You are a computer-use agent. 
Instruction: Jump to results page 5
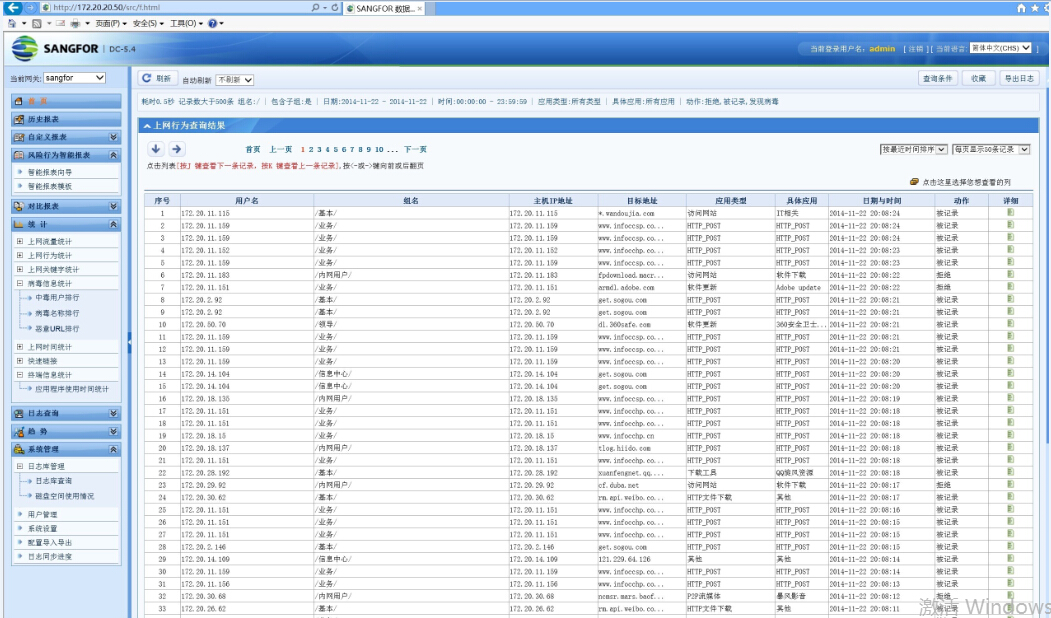coord(336,149)
